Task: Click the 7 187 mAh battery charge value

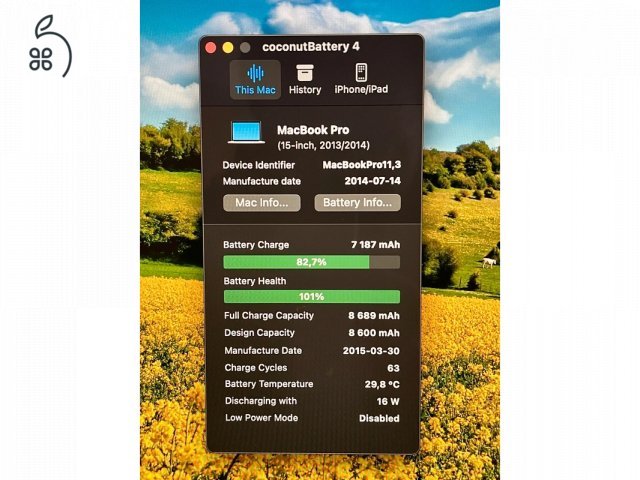Action: [x=376, y=245]
